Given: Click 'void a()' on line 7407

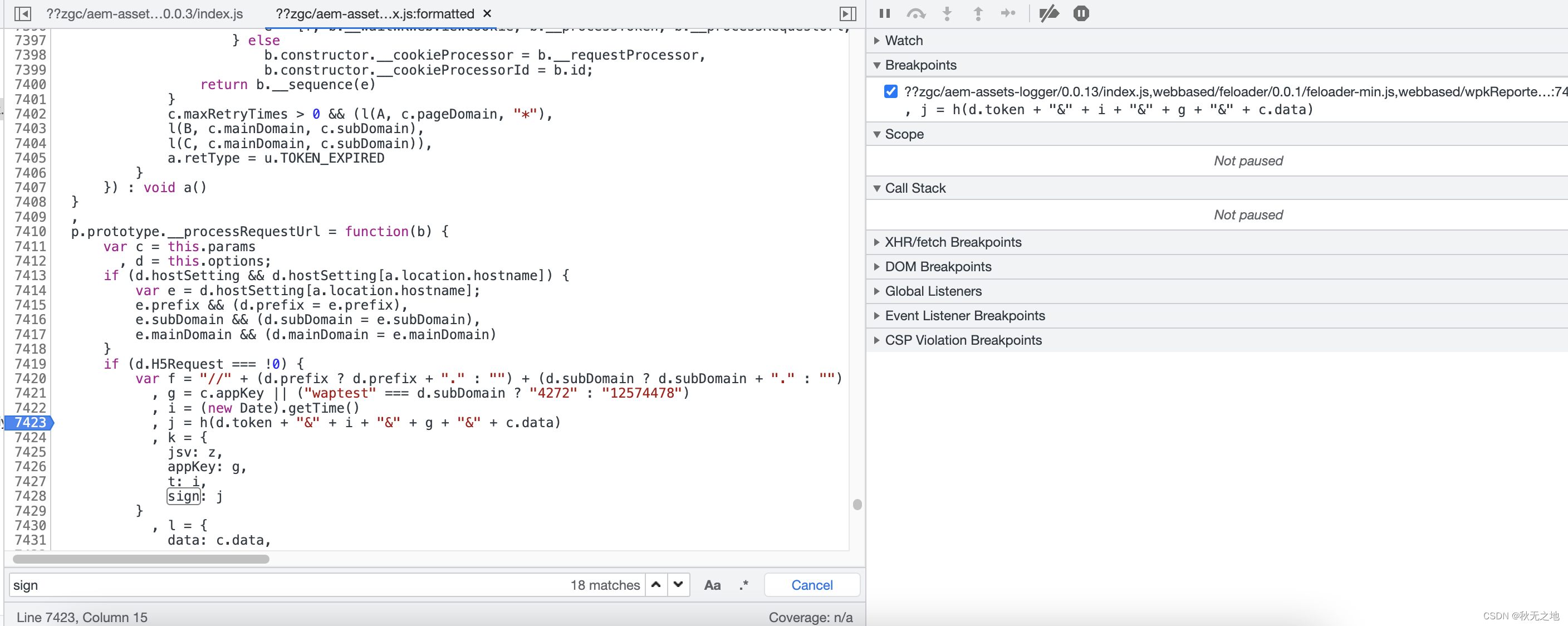Looking at the screenshot, I should pos(175,188).
